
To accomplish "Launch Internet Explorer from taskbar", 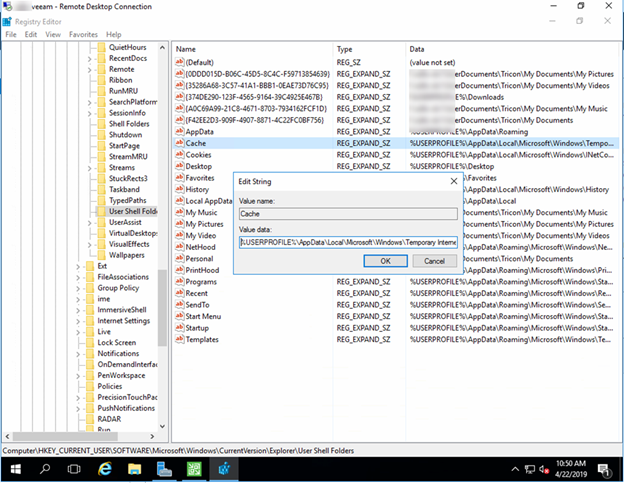I will 105,469.
